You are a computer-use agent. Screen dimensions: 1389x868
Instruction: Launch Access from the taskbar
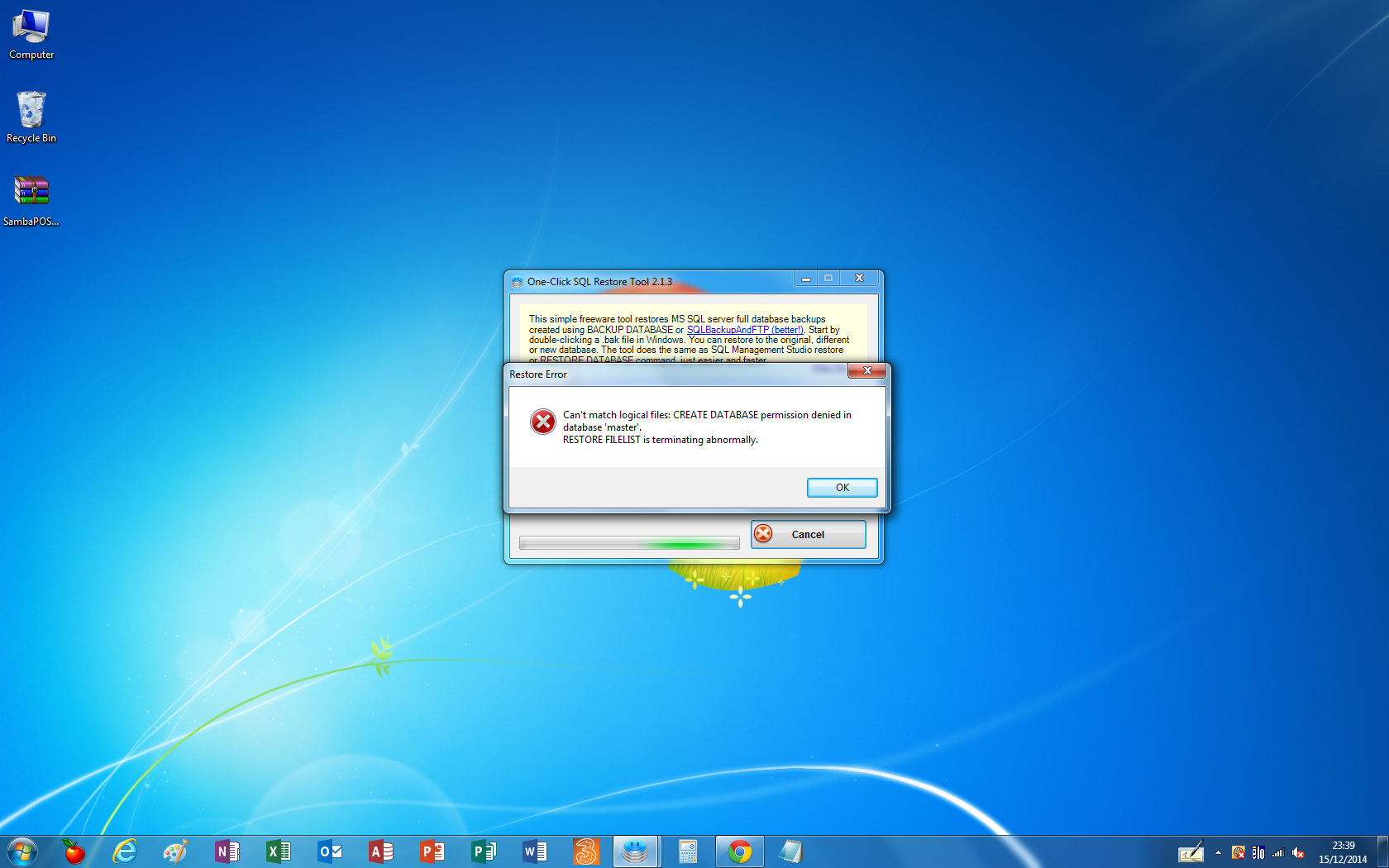click(x=380, y=851)
